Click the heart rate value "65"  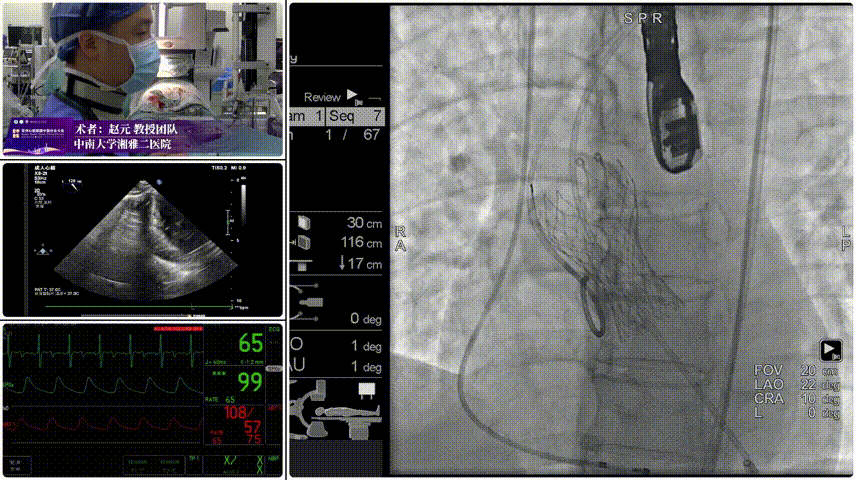(x=251, y=343)
